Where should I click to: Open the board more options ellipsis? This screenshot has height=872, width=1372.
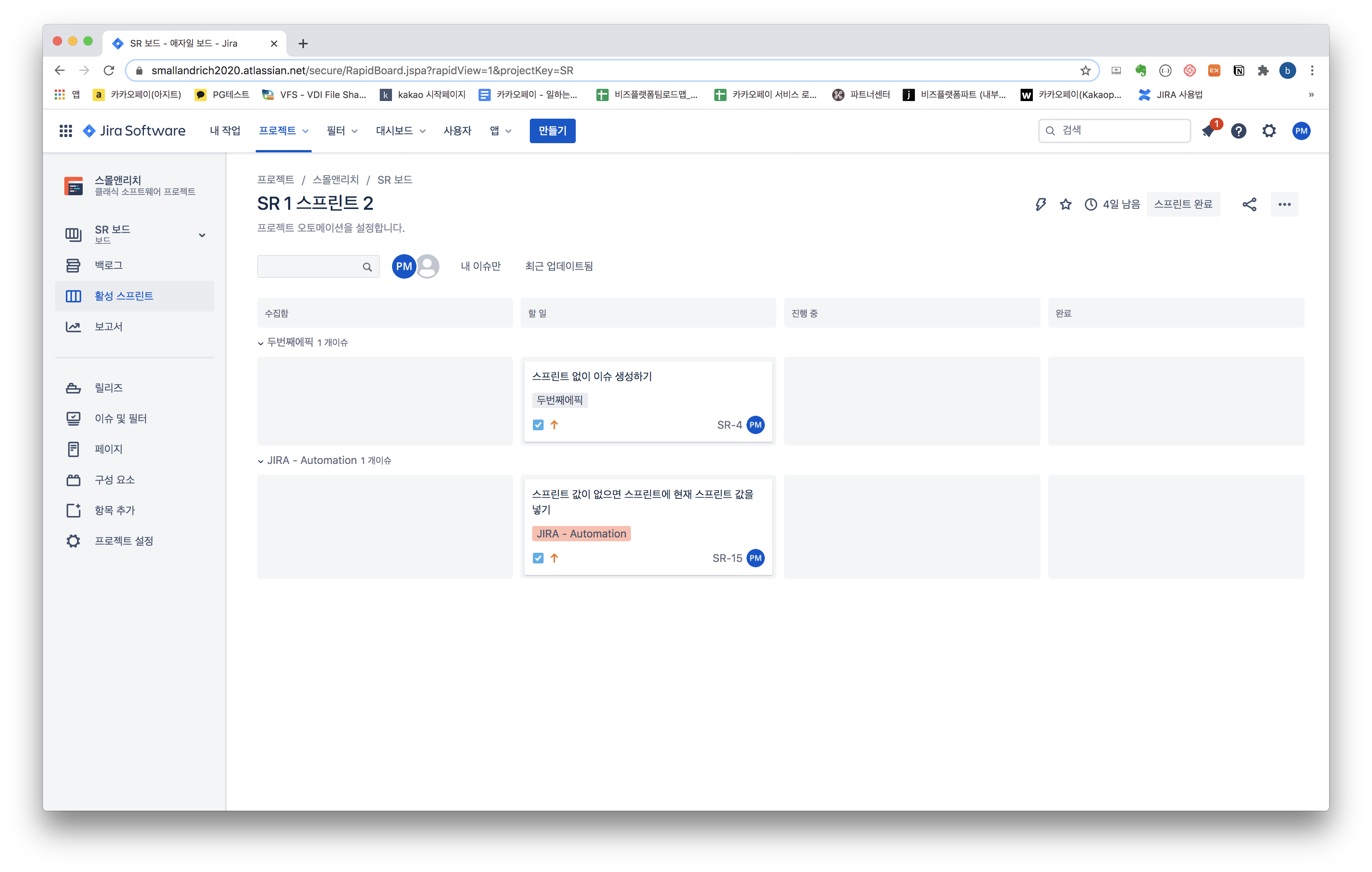click(1284, 204)
